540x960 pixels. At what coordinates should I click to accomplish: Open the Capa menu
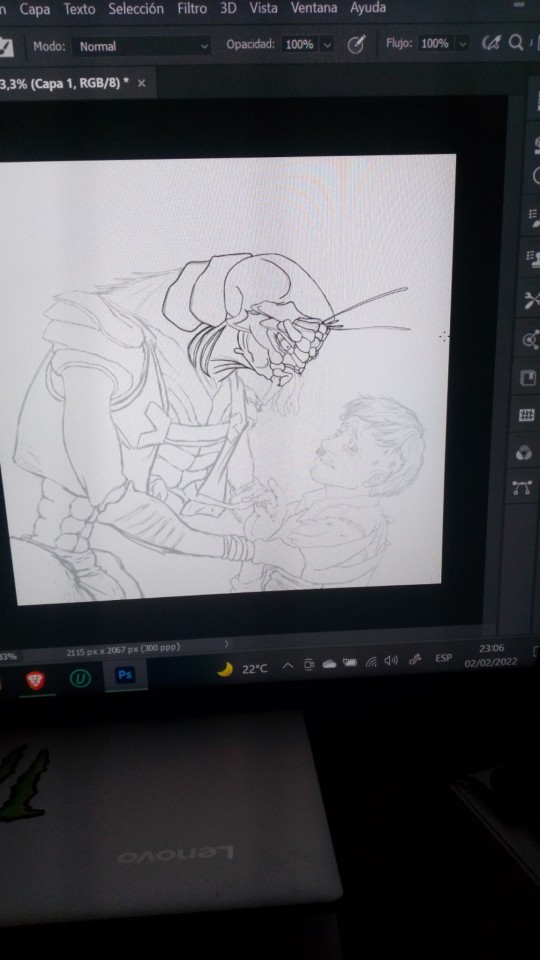pos(35,10)
